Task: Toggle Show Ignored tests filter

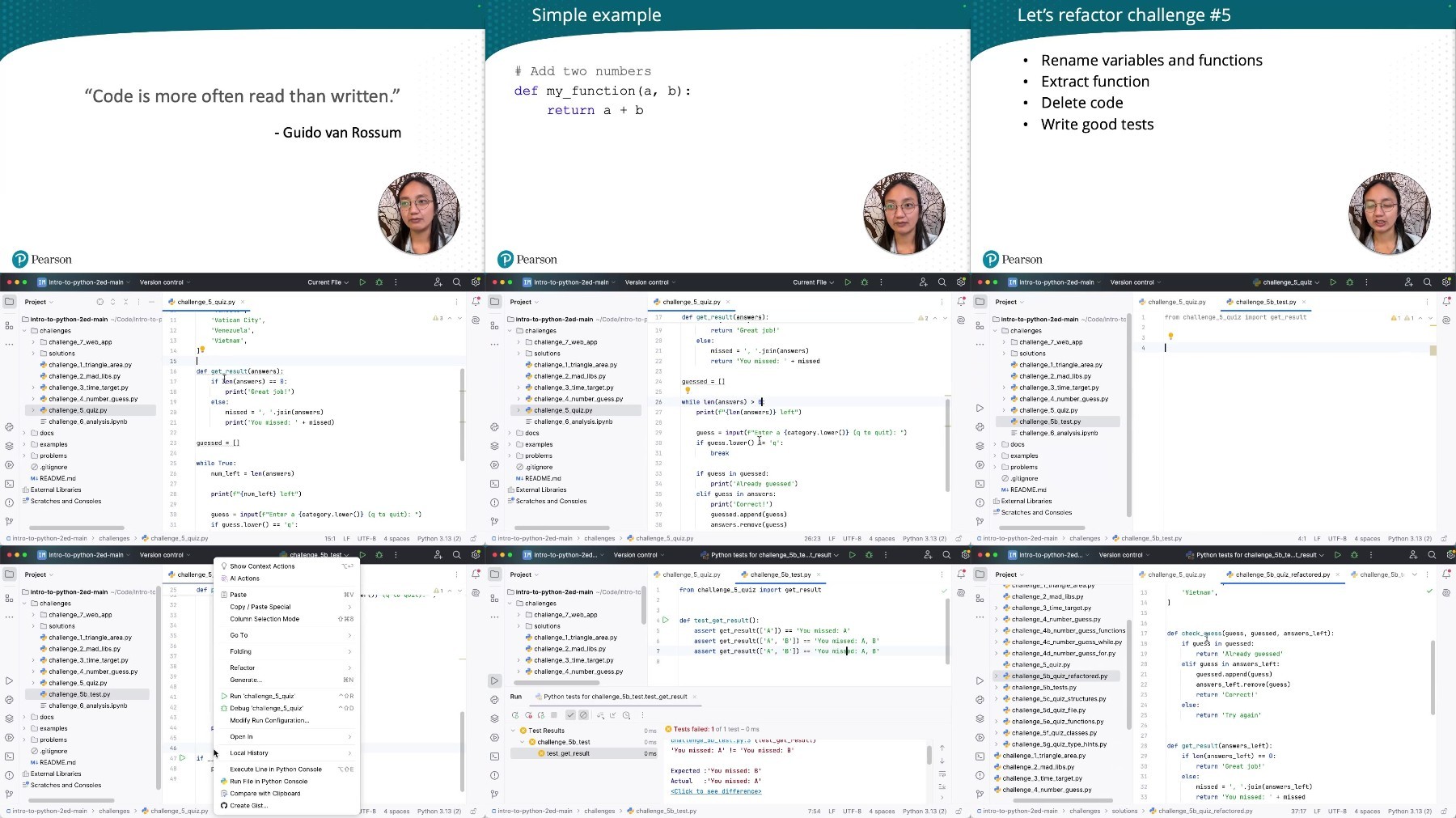Action: [583, 715]
